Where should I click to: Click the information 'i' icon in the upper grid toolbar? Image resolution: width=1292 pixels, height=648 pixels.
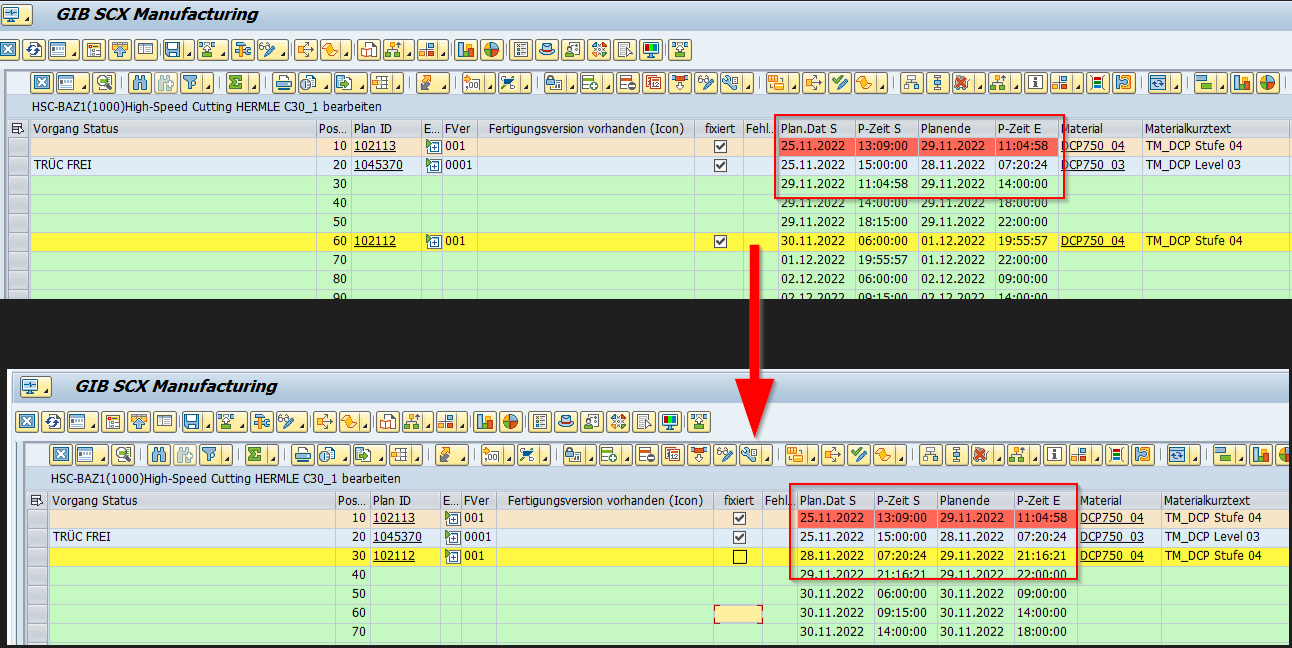1035,83
